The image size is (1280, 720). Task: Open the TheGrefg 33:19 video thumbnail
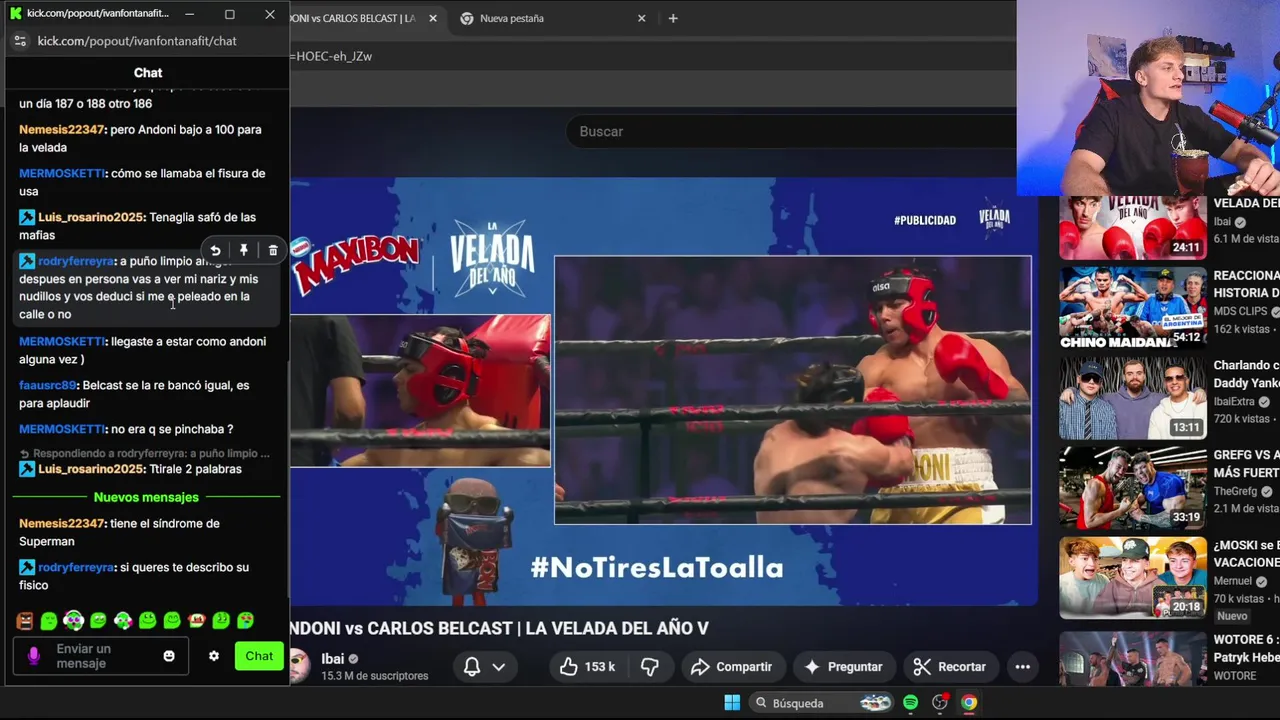coord(1132,487)
